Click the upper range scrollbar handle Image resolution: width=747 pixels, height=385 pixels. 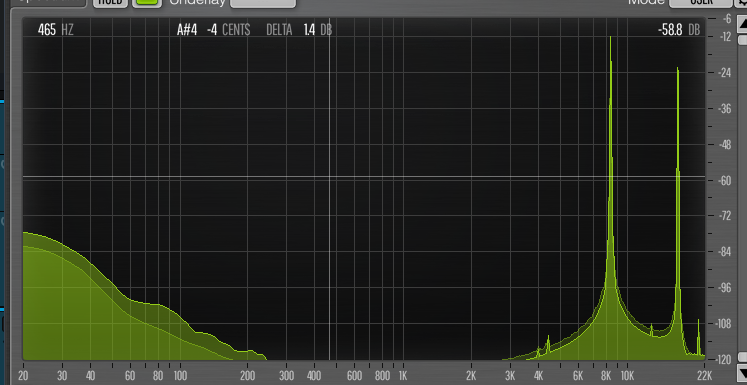pos(743,40)
